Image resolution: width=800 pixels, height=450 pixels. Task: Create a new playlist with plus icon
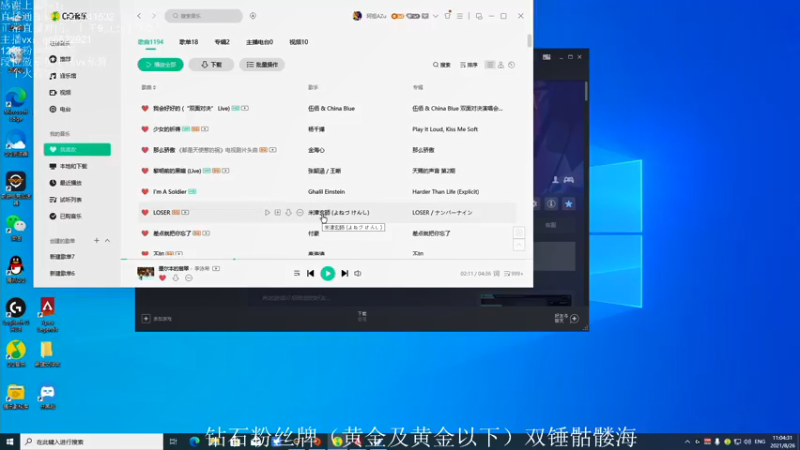tap(96, 240)
